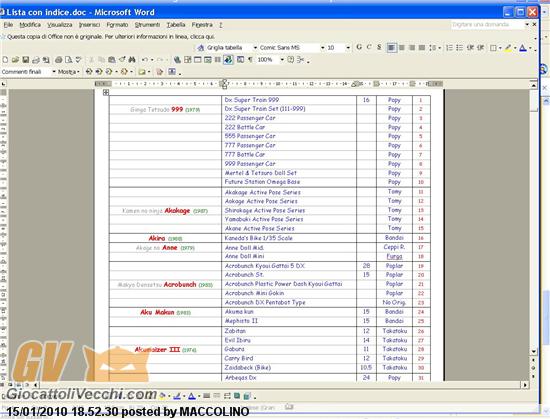The image size is (550, 419).
Task: Toggle justified text alignment
Action: (x=422, y=48)
